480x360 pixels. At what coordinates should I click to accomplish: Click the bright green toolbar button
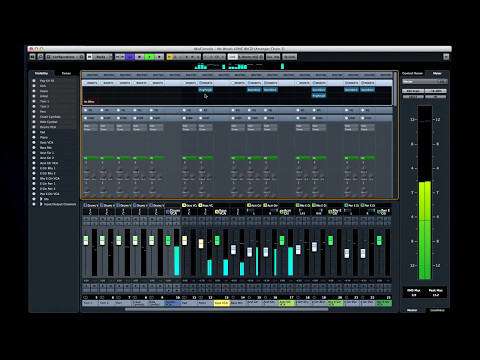point(149,57)
